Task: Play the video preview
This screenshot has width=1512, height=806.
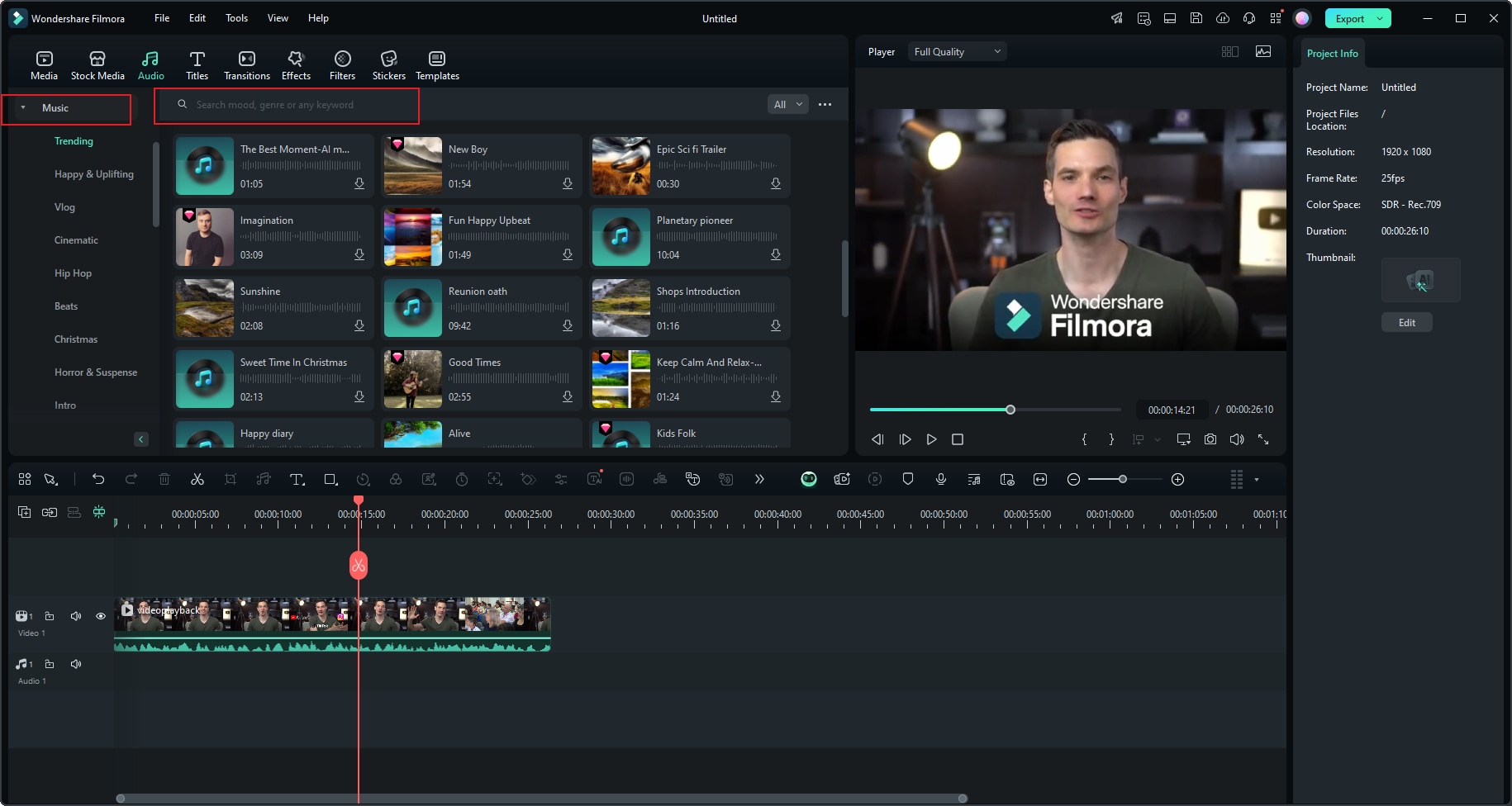Action: coord(931,439)
